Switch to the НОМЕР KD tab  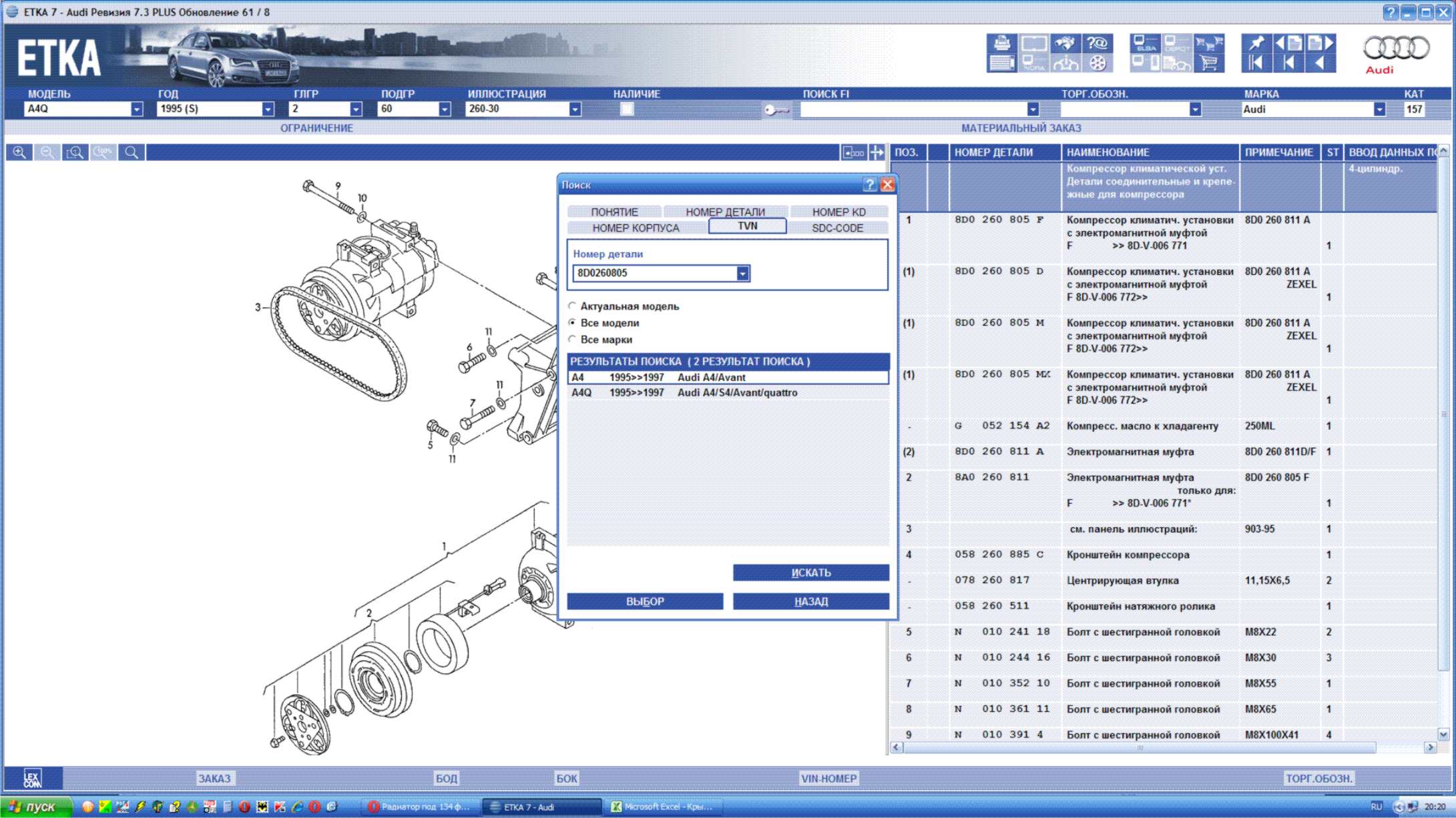(838, 212)
